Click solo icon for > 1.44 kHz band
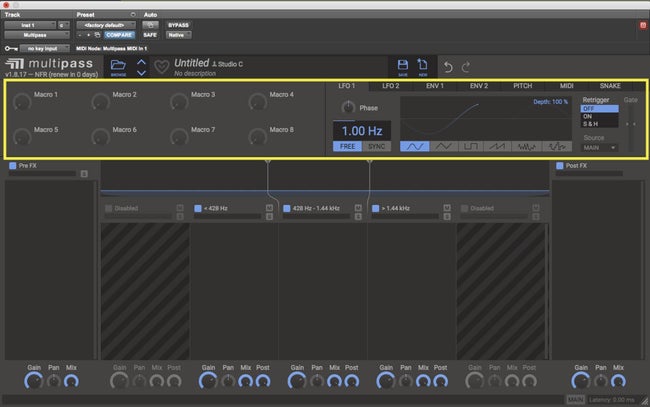The image size is (650, 407). pyautogui.click(x=447, y=216)
